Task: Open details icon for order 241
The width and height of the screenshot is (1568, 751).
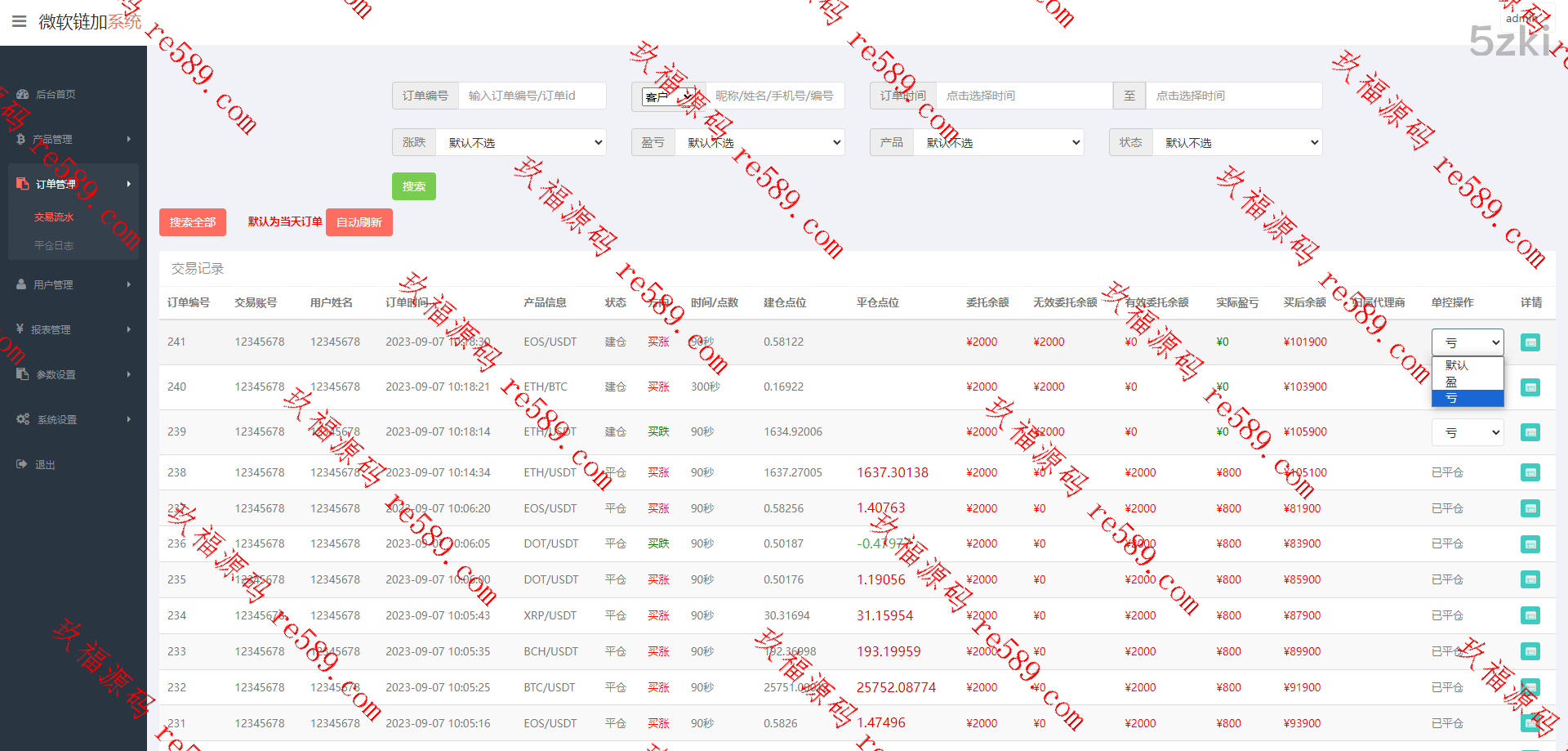Action: (1530, 342)
